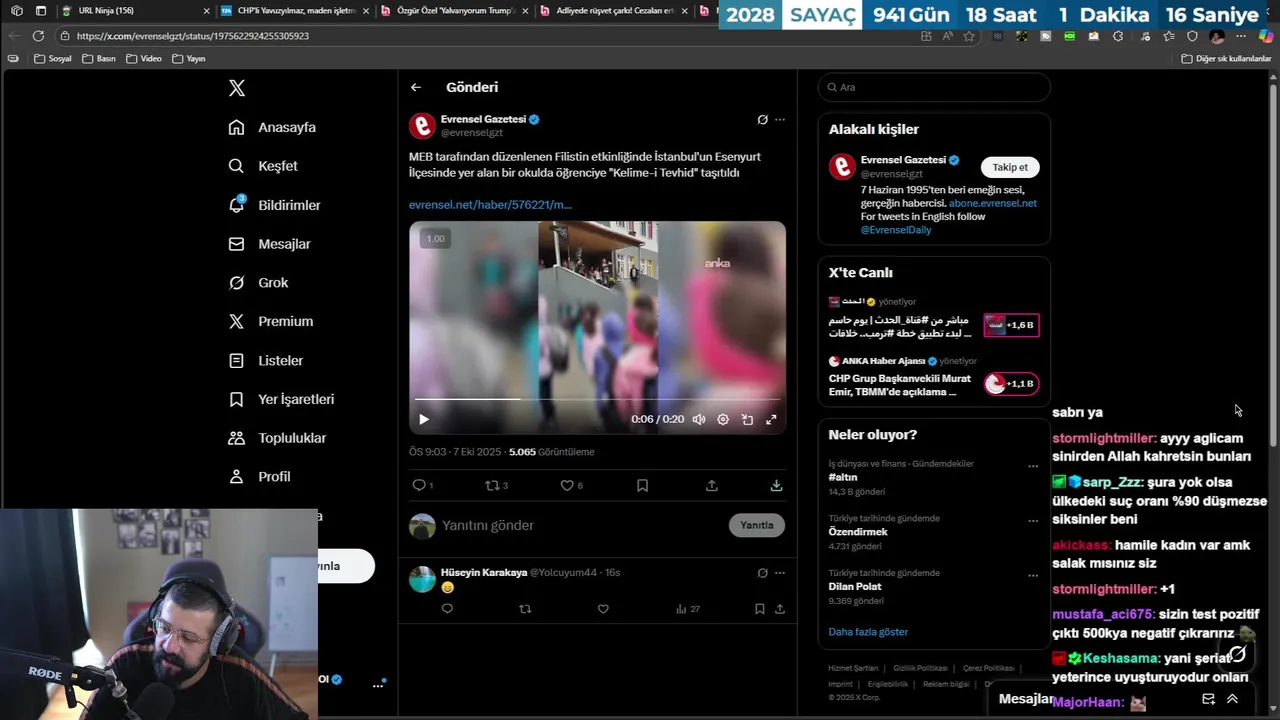Click the Grok icon on the Evrensel post
The width and height of the screenshot is (1280, 720).
point(762,119)
